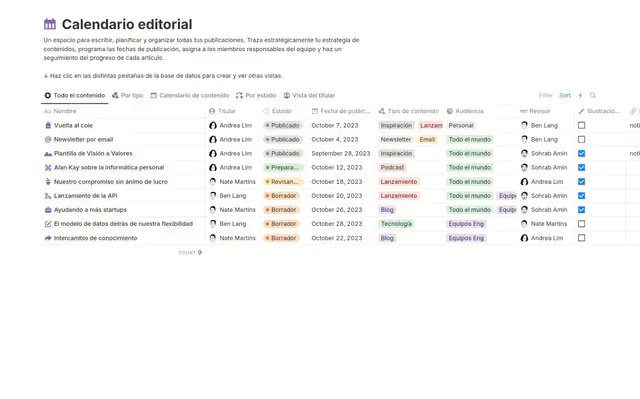Screen dimensions: 640x399
Task: Click the Nuestro compromiso row icon
Action: click(x=48, y=182)
